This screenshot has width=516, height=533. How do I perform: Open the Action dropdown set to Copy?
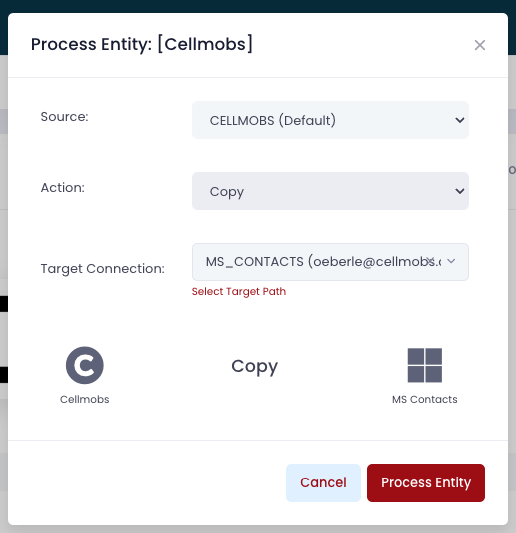(x=330, y=191)
